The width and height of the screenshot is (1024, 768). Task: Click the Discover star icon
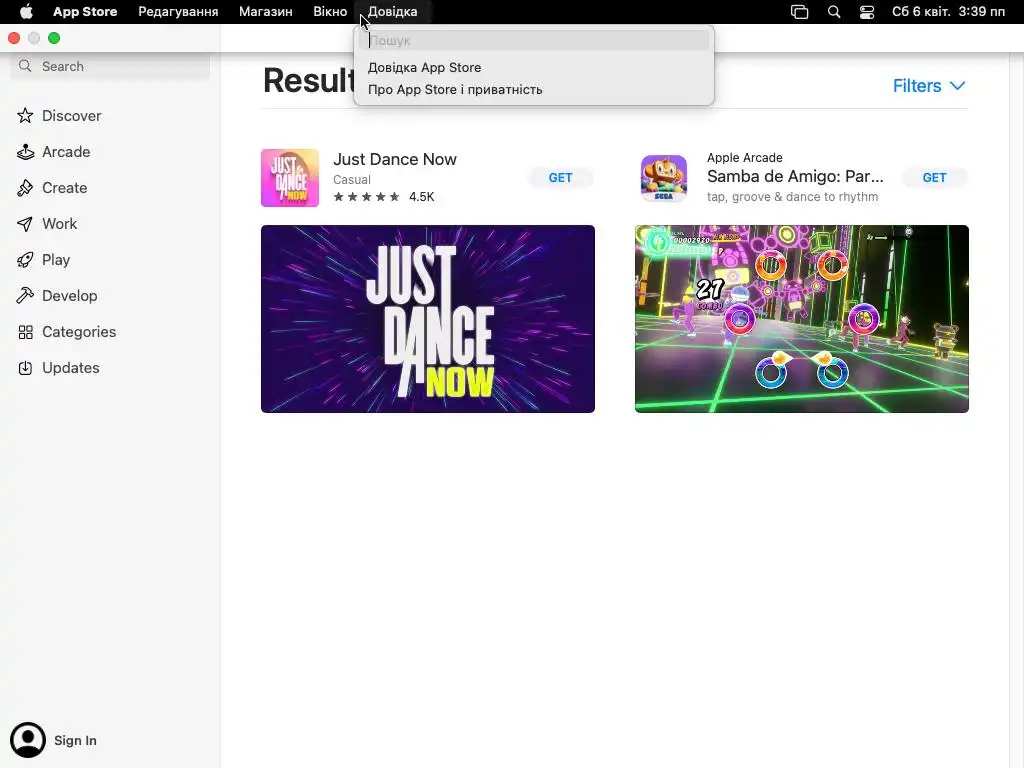(x=25, y=116)
